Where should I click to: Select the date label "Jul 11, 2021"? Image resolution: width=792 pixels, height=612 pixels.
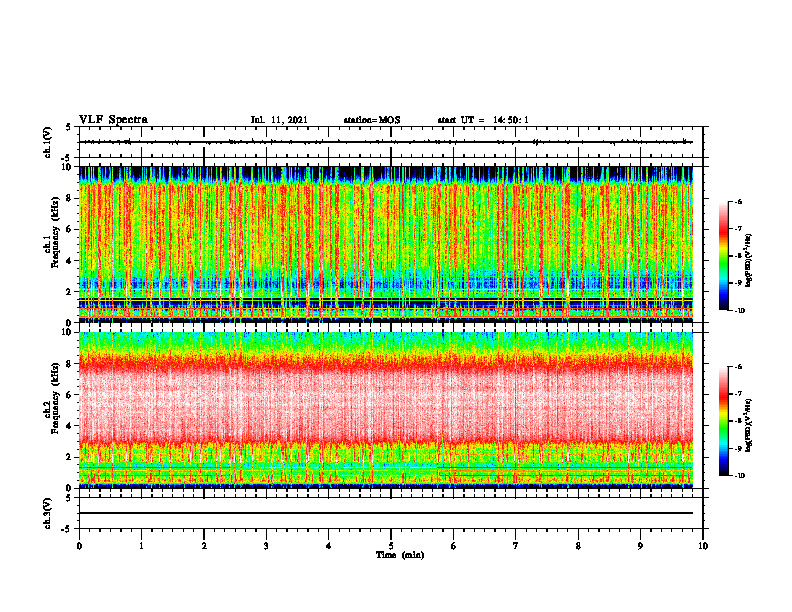[x=279, y=120]
